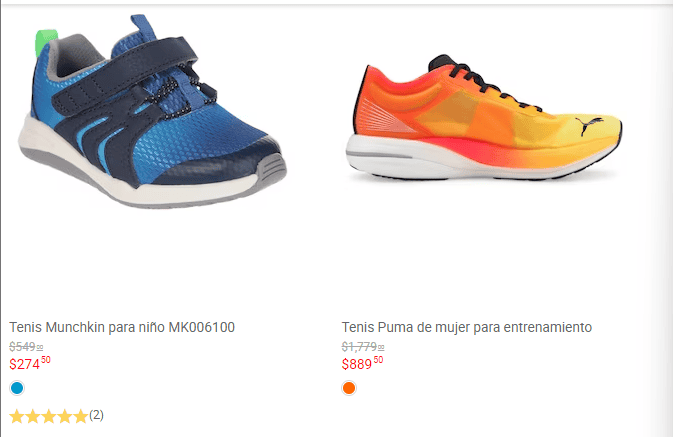
Task: Click the fourth star in the rating row
Action: (x=64, y=416)
